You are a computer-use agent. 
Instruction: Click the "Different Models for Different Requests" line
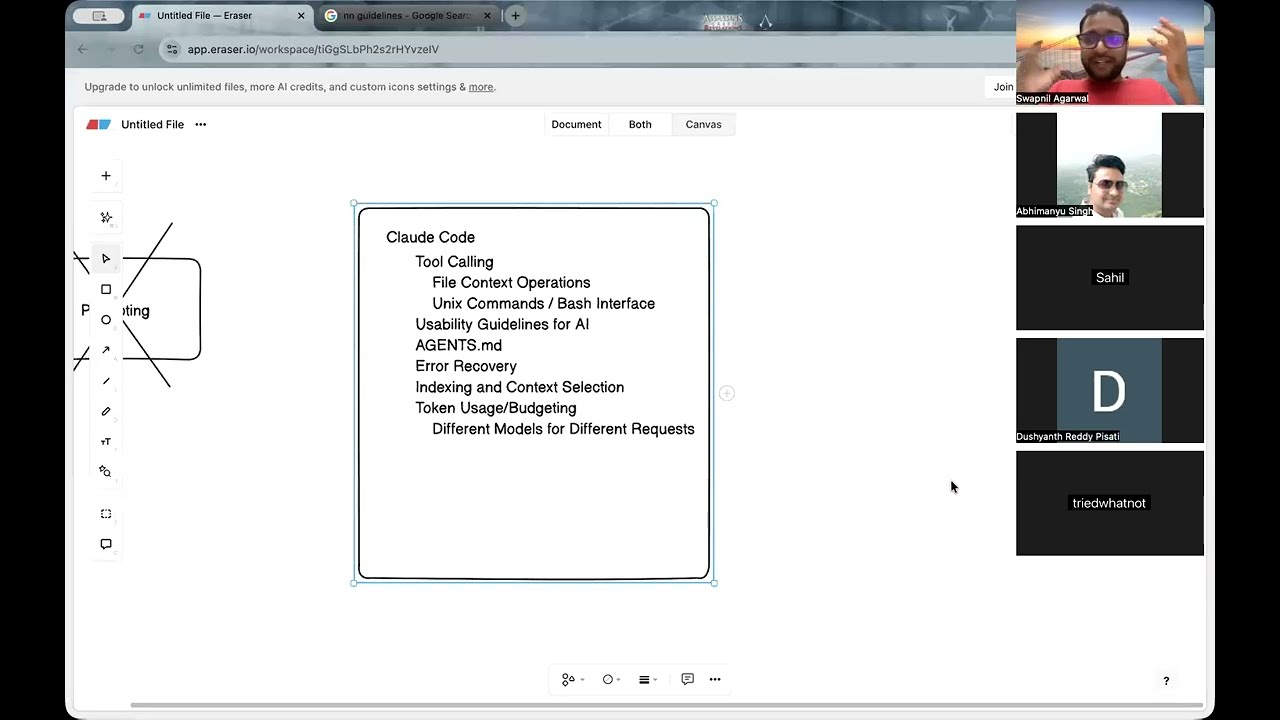(563, 430)
